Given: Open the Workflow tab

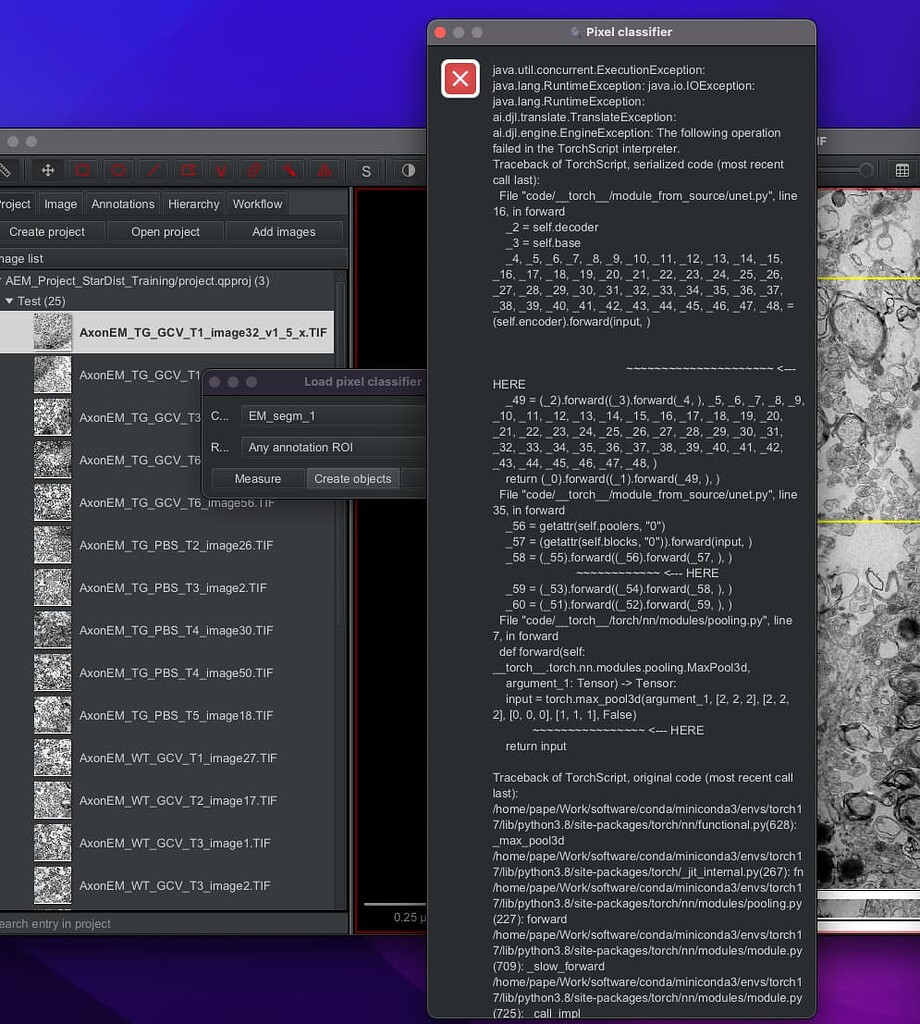Looking at the screenshot, I should pos(257,204).
